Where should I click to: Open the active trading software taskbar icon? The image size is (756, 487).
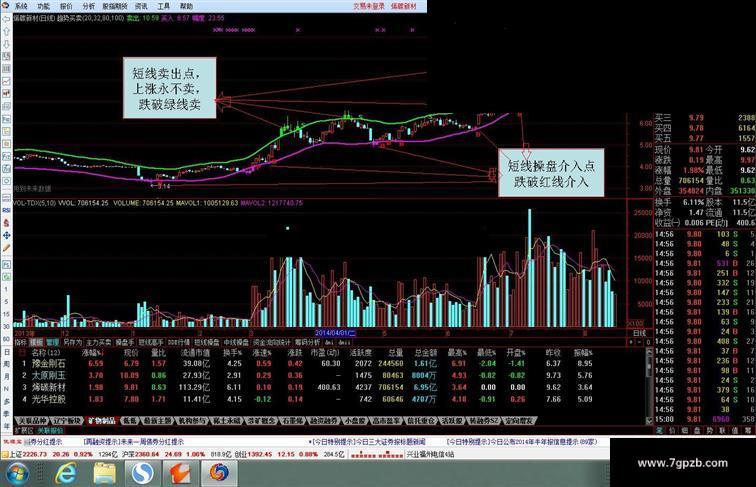pyautogui.click(x=218, y=473)
